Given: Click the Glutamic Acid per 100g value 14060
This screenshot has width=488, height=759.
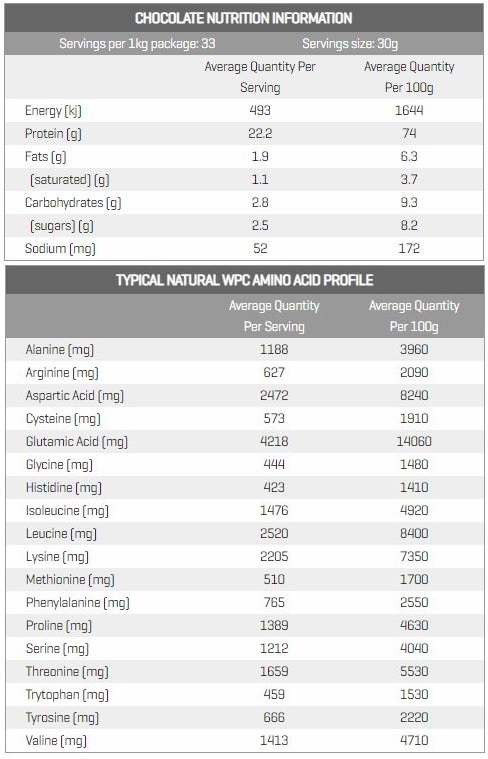Looking at the screenshot, I should tap(414, 441).
